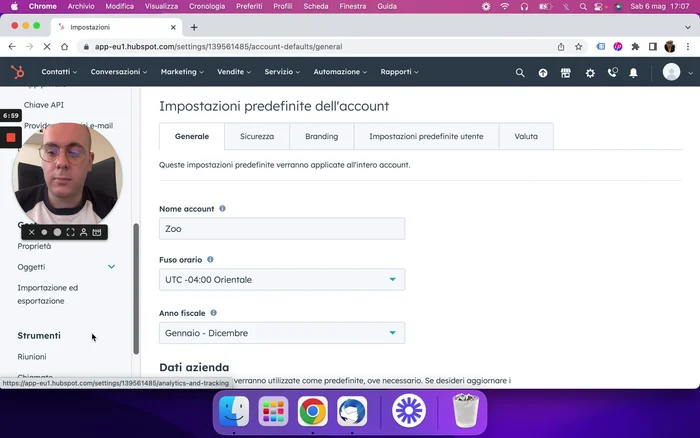
Task: Open Thunderbird from the Dock
Action: coord(352,411)
